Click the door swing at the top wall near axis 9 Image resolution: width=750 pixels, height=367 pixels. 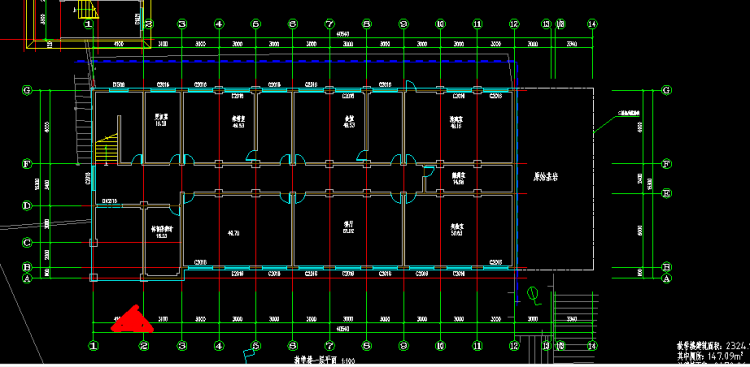click(x=410, y=86)
